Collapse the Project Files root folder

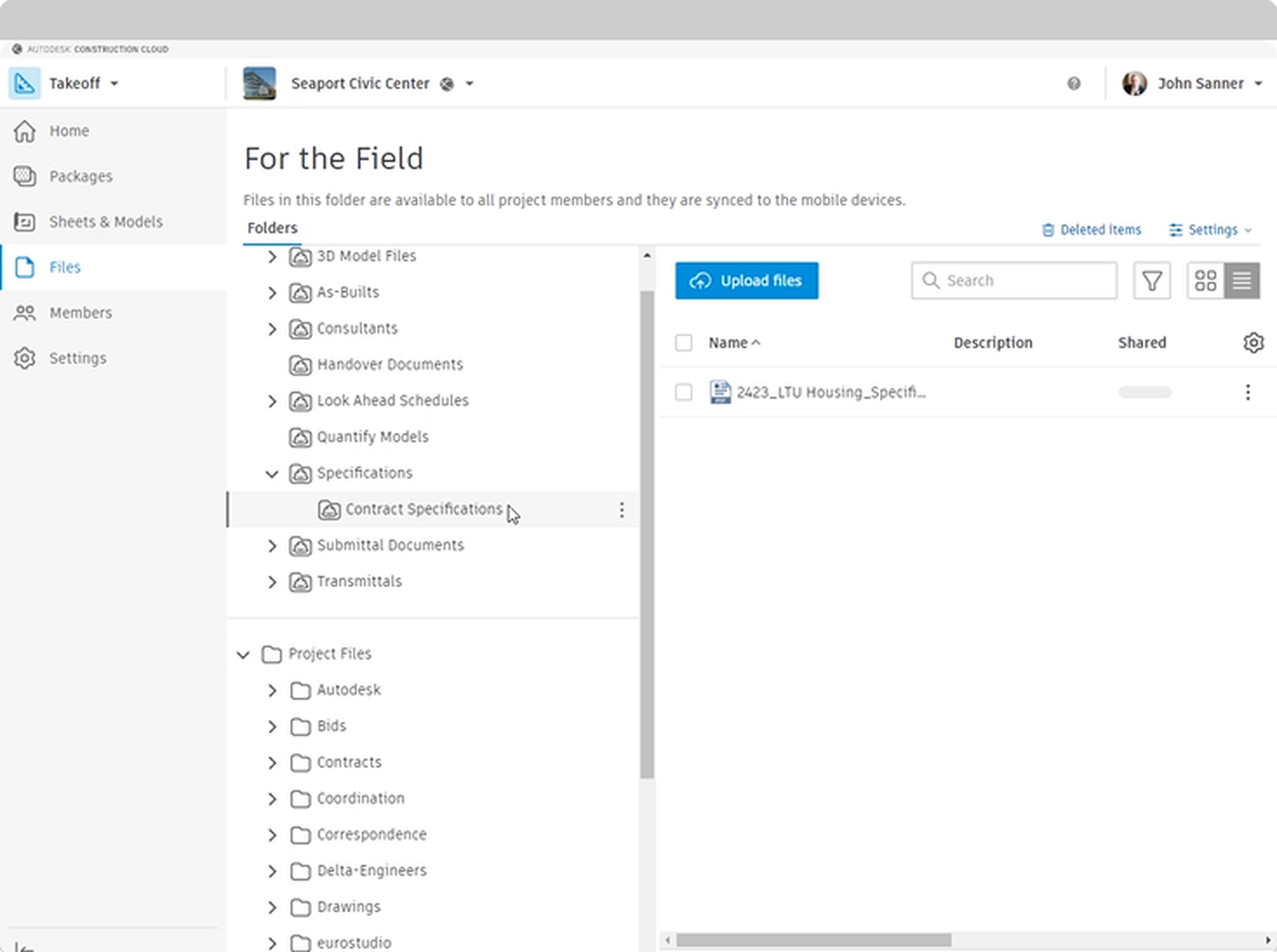coord(243,655)
